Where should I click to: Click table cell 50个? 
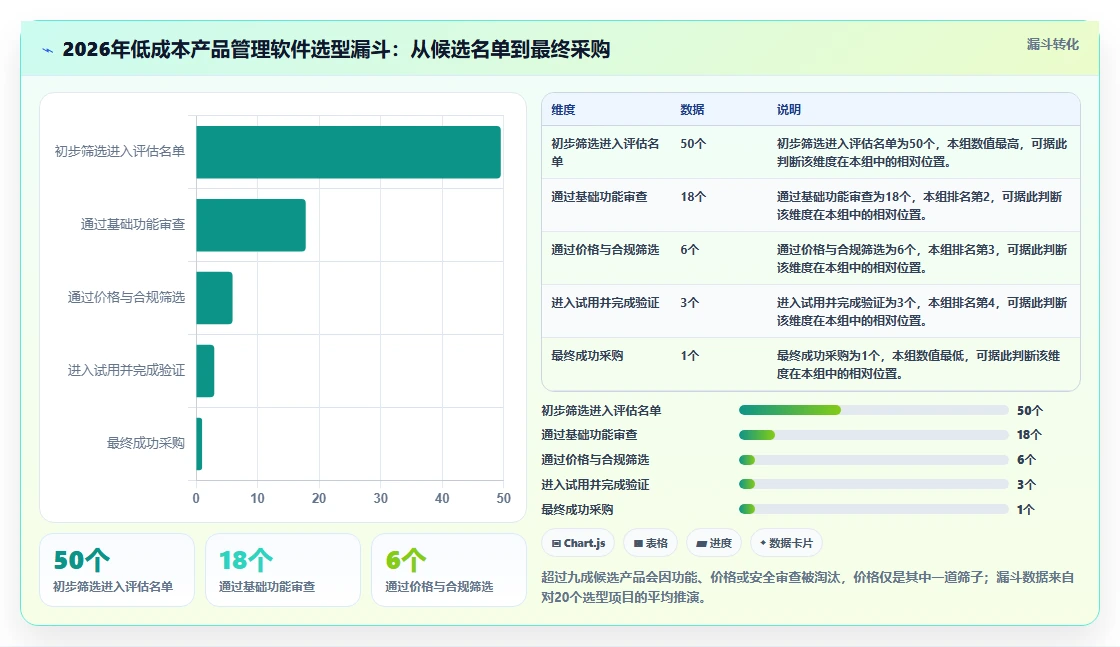point(693,144)
